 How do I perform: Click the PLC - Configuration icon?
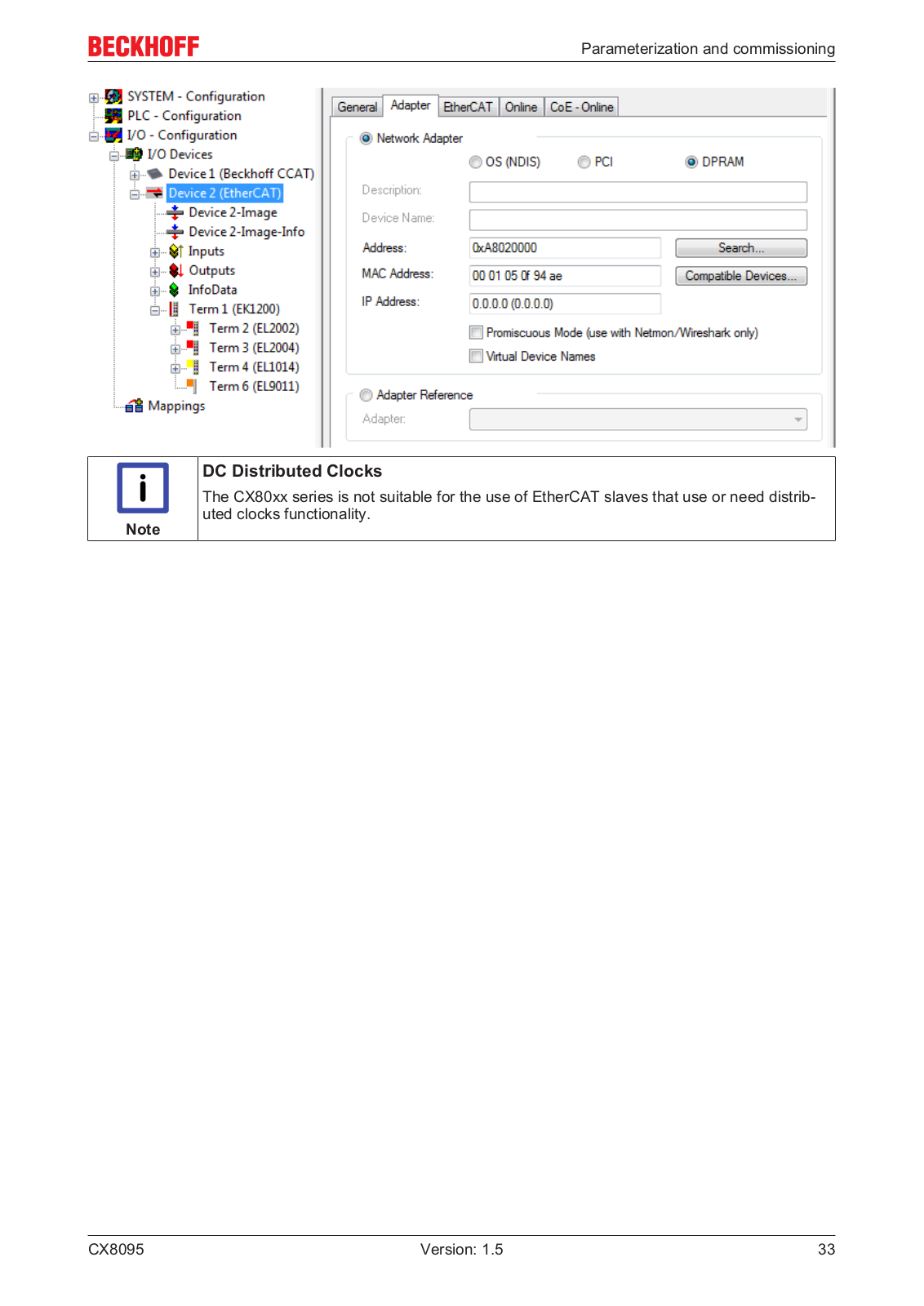coord(113,116)
